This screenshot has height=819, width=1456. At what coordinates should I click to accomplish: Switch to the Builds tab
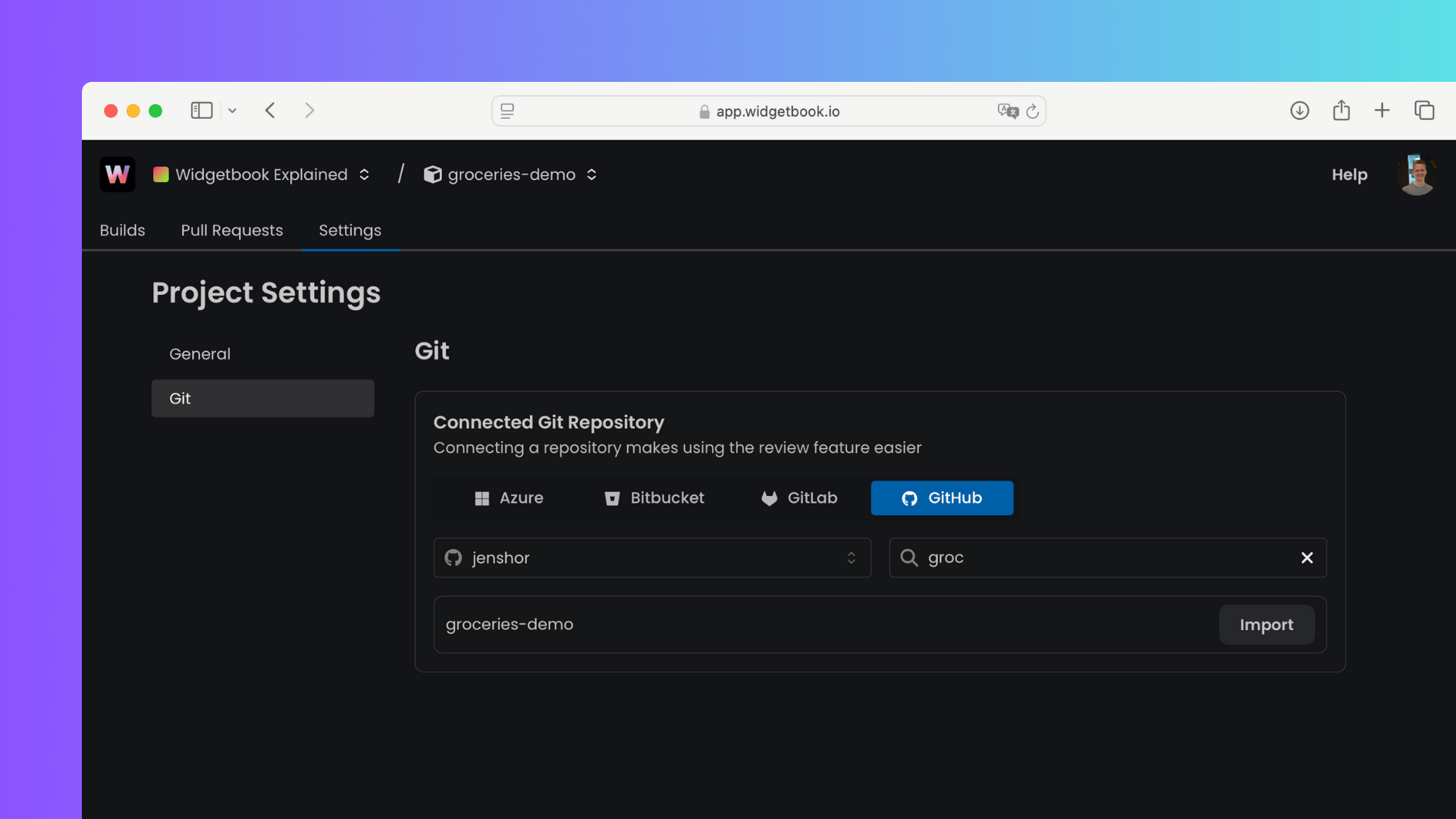[122, 231]
